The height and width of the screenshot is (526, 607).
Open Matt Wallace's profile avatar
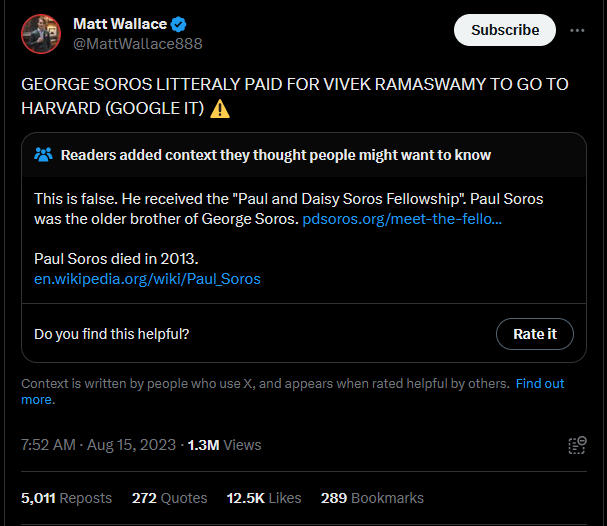41,34
